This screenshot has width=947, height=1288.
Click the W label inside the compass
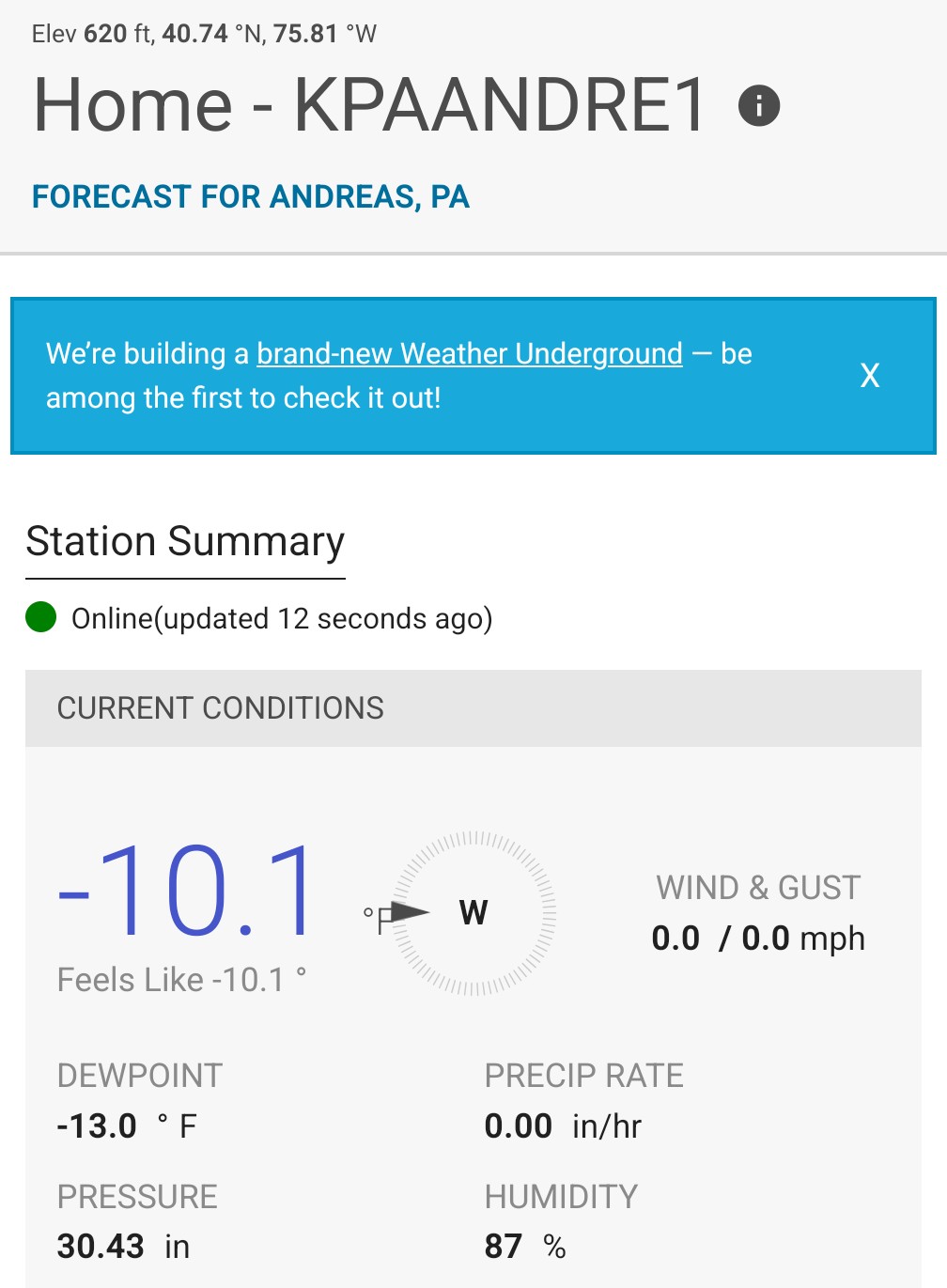click(x=473, y=912)
